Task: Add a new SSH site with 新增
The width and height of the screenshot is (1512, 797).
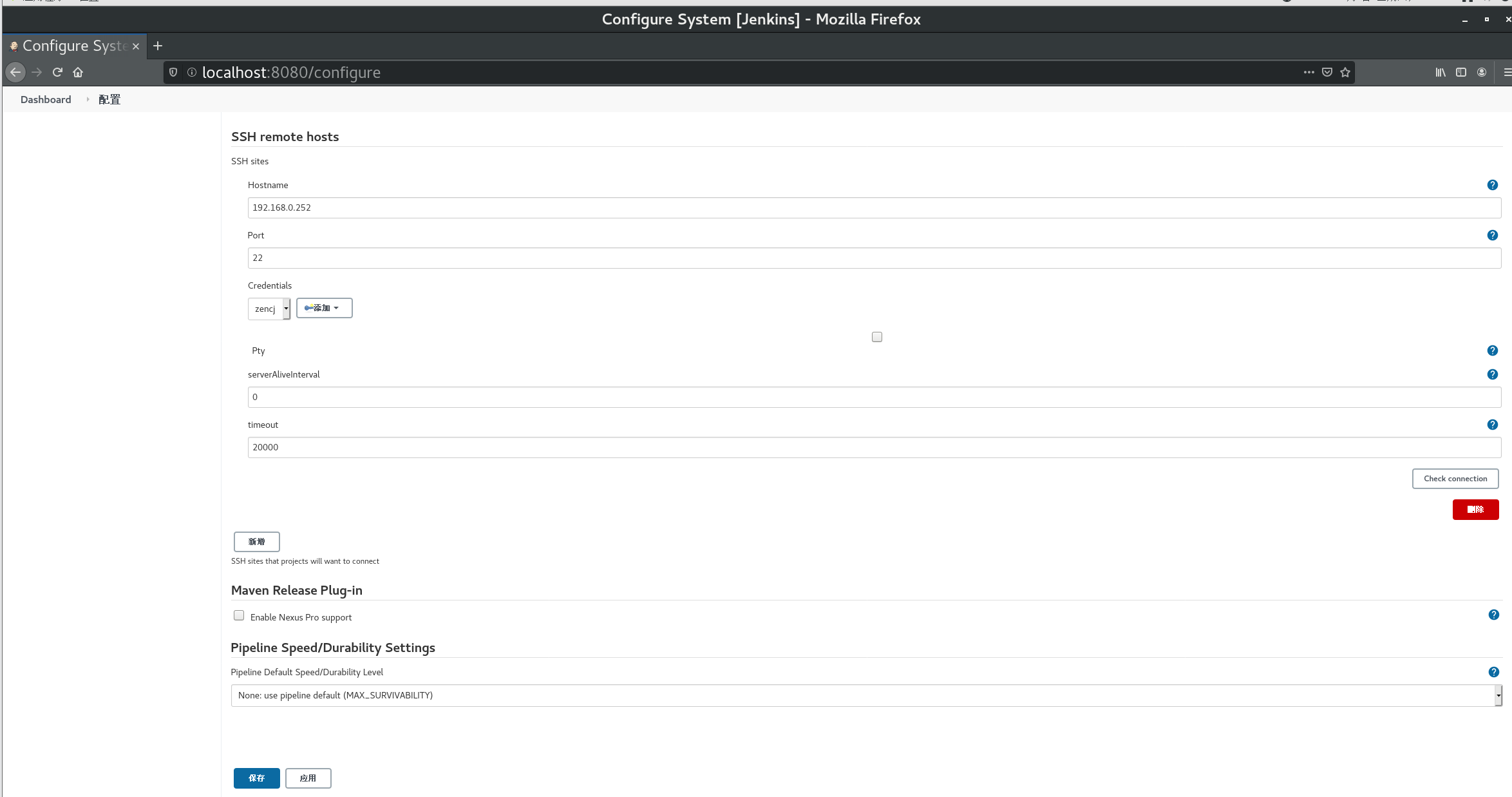Action: pos(256,542)
